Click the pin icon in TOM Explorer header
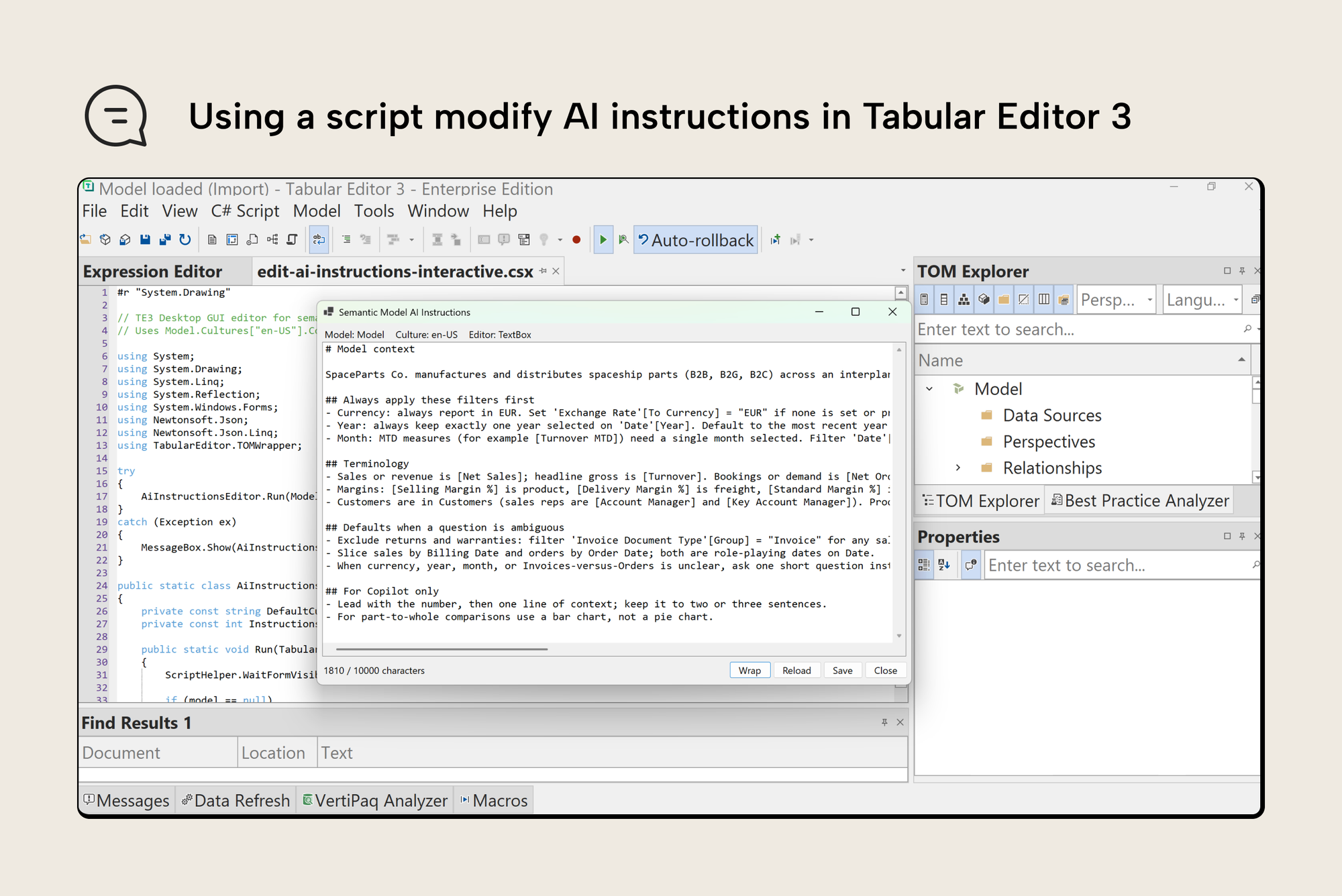1342x896 pixels. (x=1242, y=271)
